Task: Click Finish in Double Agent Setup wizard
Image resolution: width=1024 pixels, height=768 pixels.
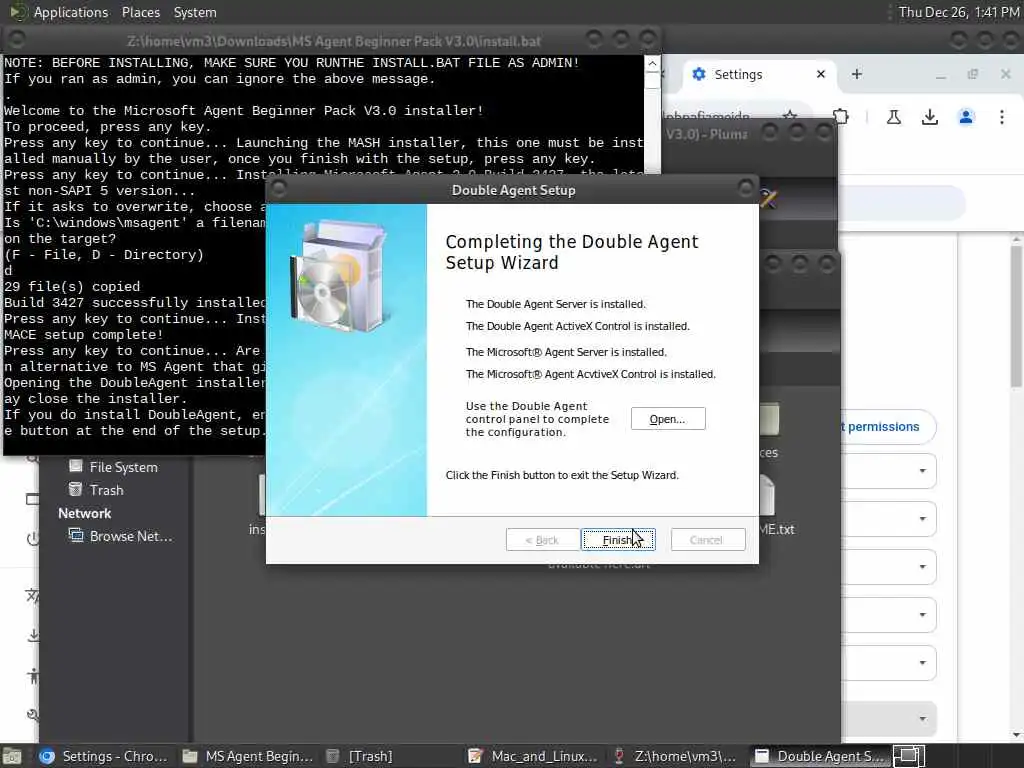Action: click(618, 539)
